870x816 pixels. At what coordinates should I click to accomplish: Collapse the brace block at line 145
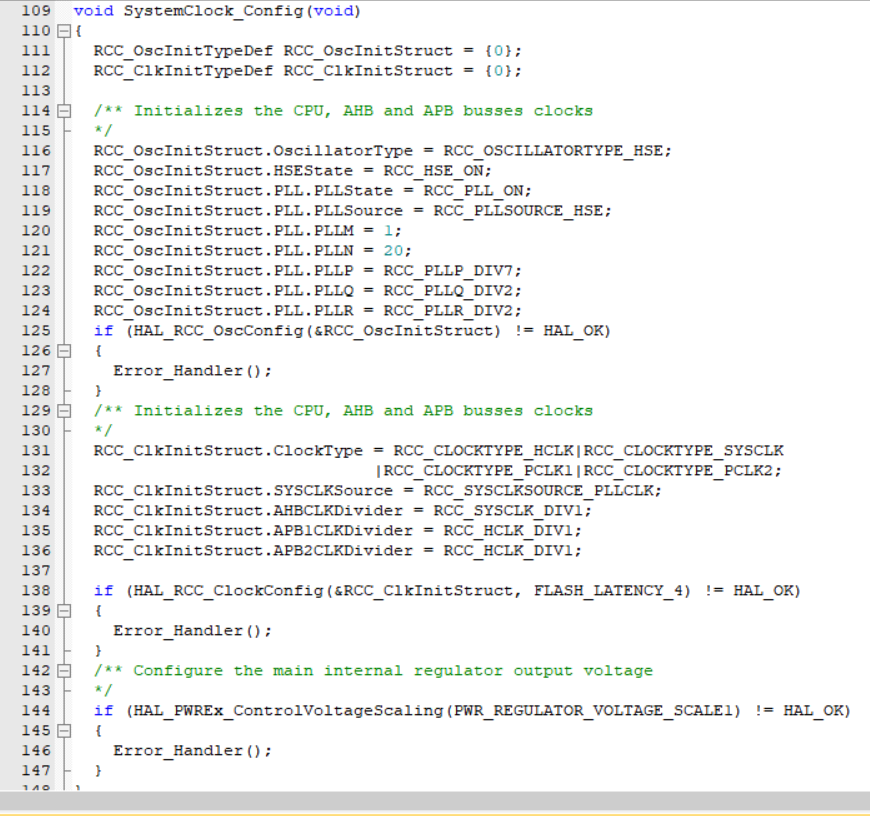64,731
